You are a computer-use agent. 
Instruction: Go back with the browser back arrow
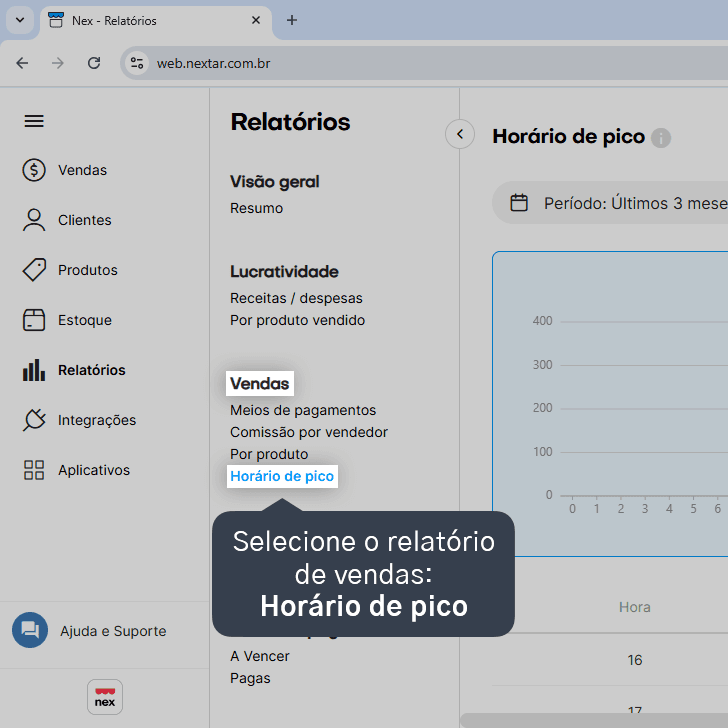pyautogui.click(x=22, y=63)
